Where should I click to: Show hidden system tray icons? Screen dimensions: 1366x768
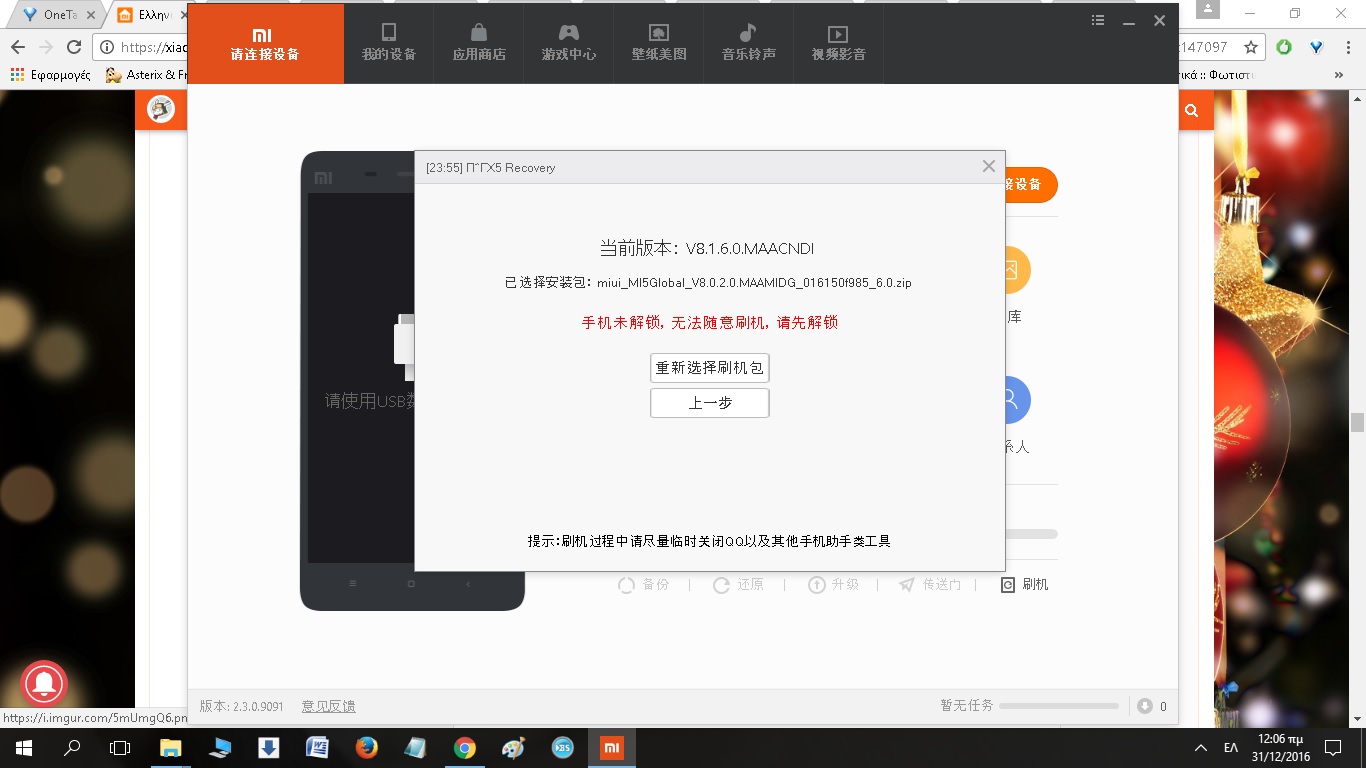click(x=1201, y=748)
